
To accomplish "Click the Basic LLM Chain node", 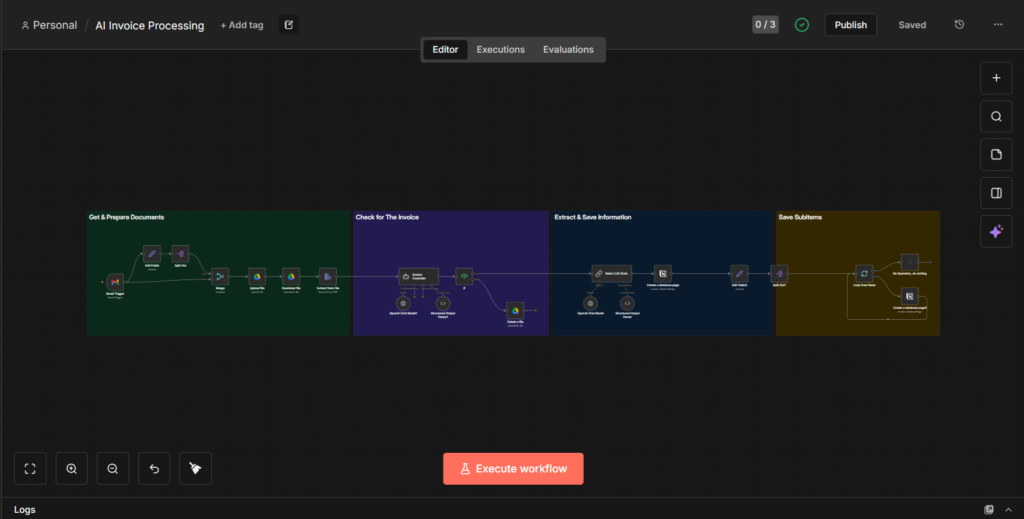I will [610, 273].
